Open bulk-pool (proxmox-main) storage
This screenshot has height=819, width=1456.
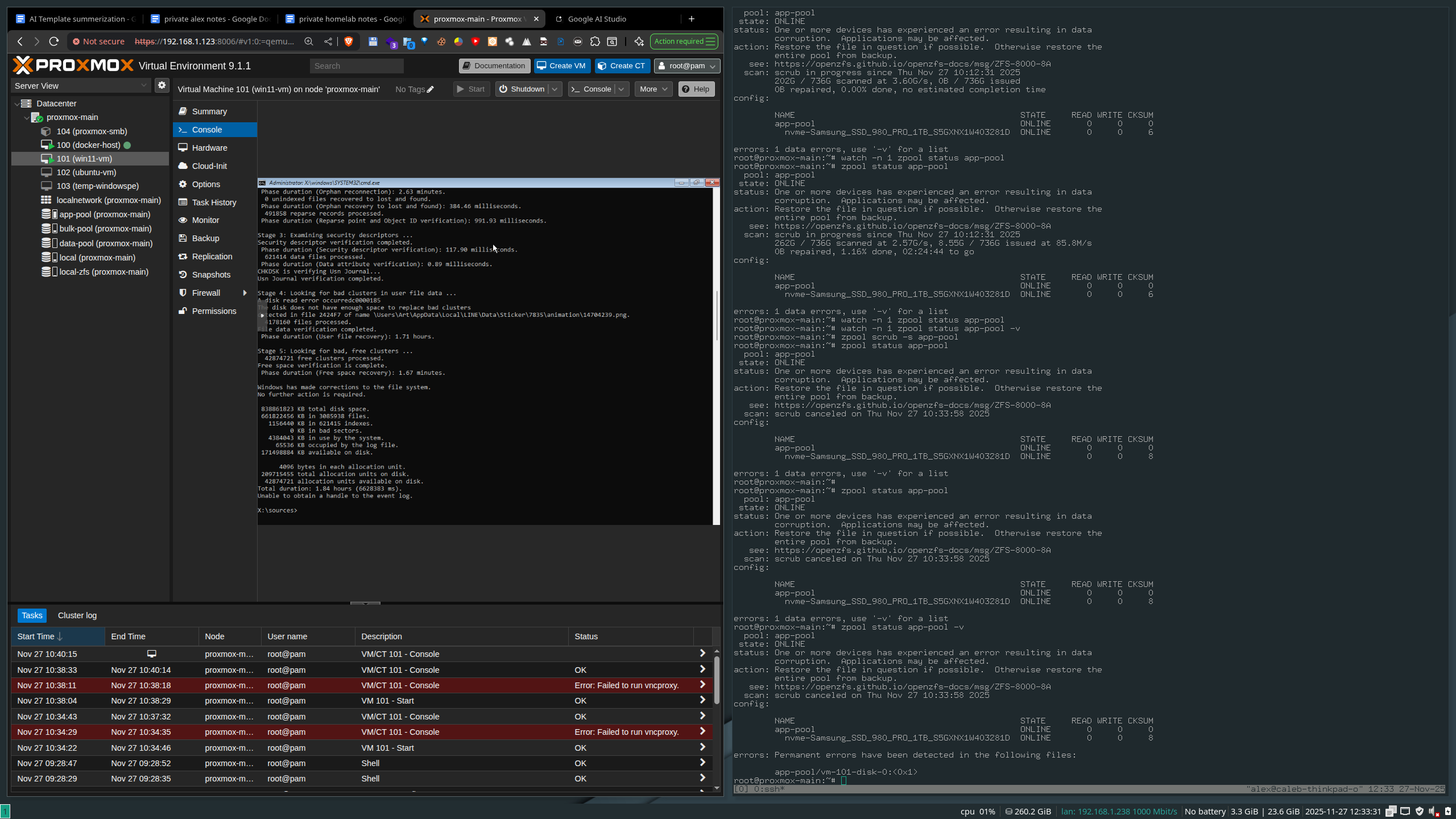pos(105,229)
